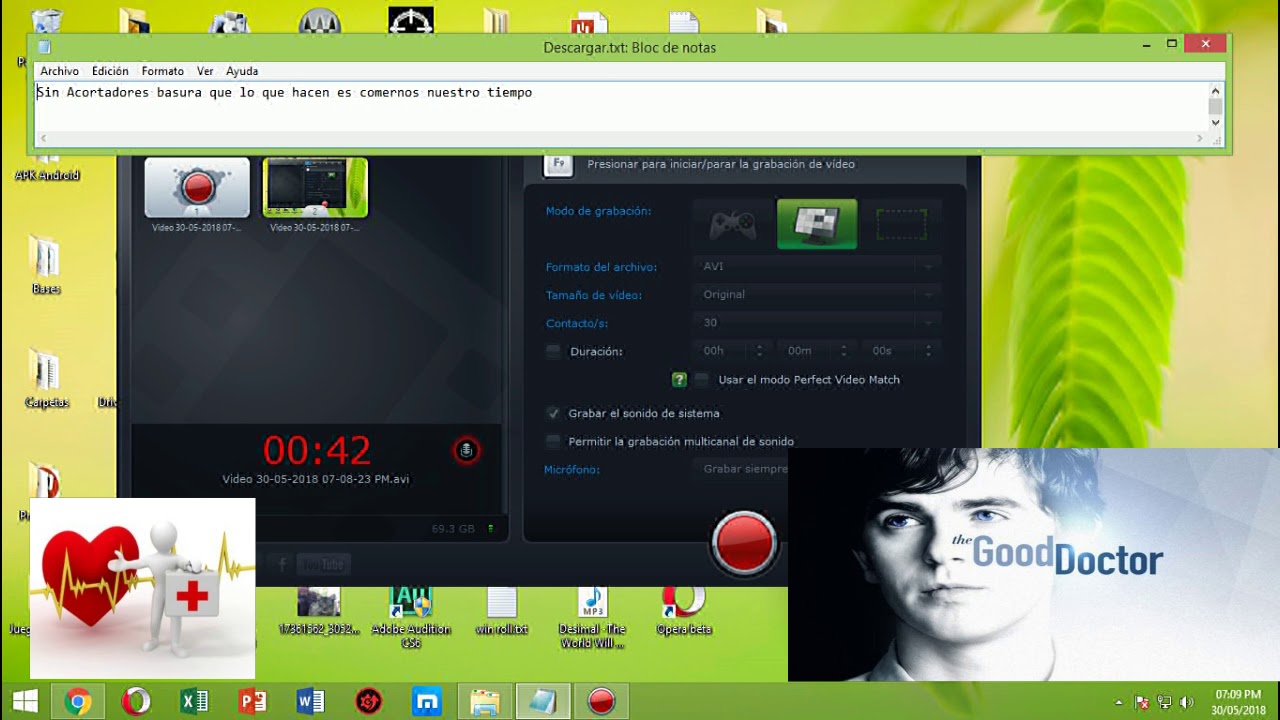
Task: Enable the Duración checkbox
Action: pos(553,352)
